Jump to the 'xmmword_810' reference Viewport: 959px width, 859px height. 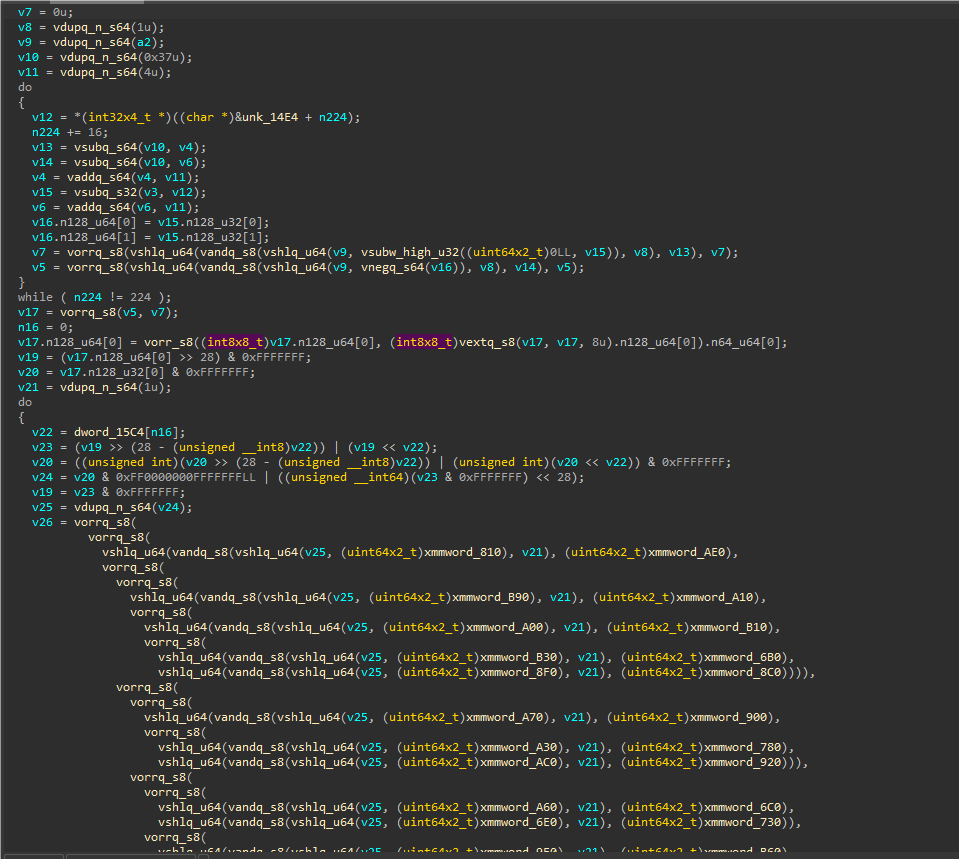coord(462,552)
